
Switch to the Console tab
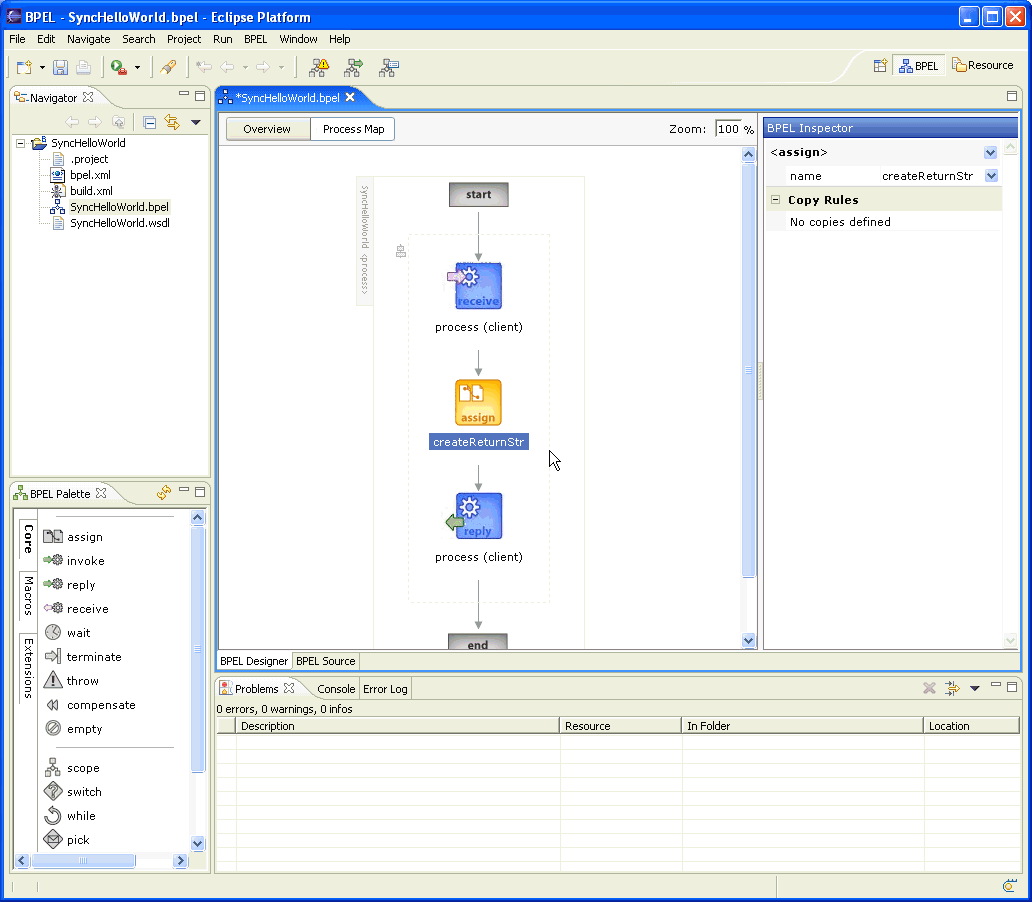(336, 689)
